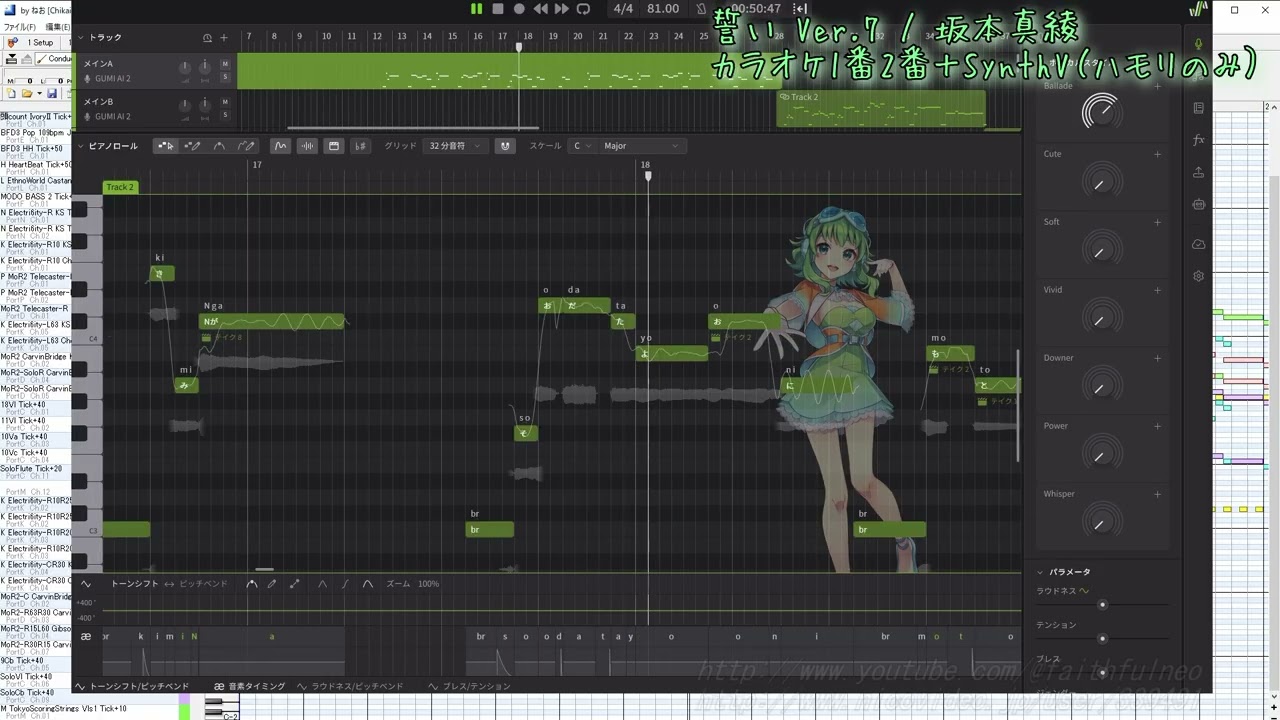Select the note pencil tool

193,146
